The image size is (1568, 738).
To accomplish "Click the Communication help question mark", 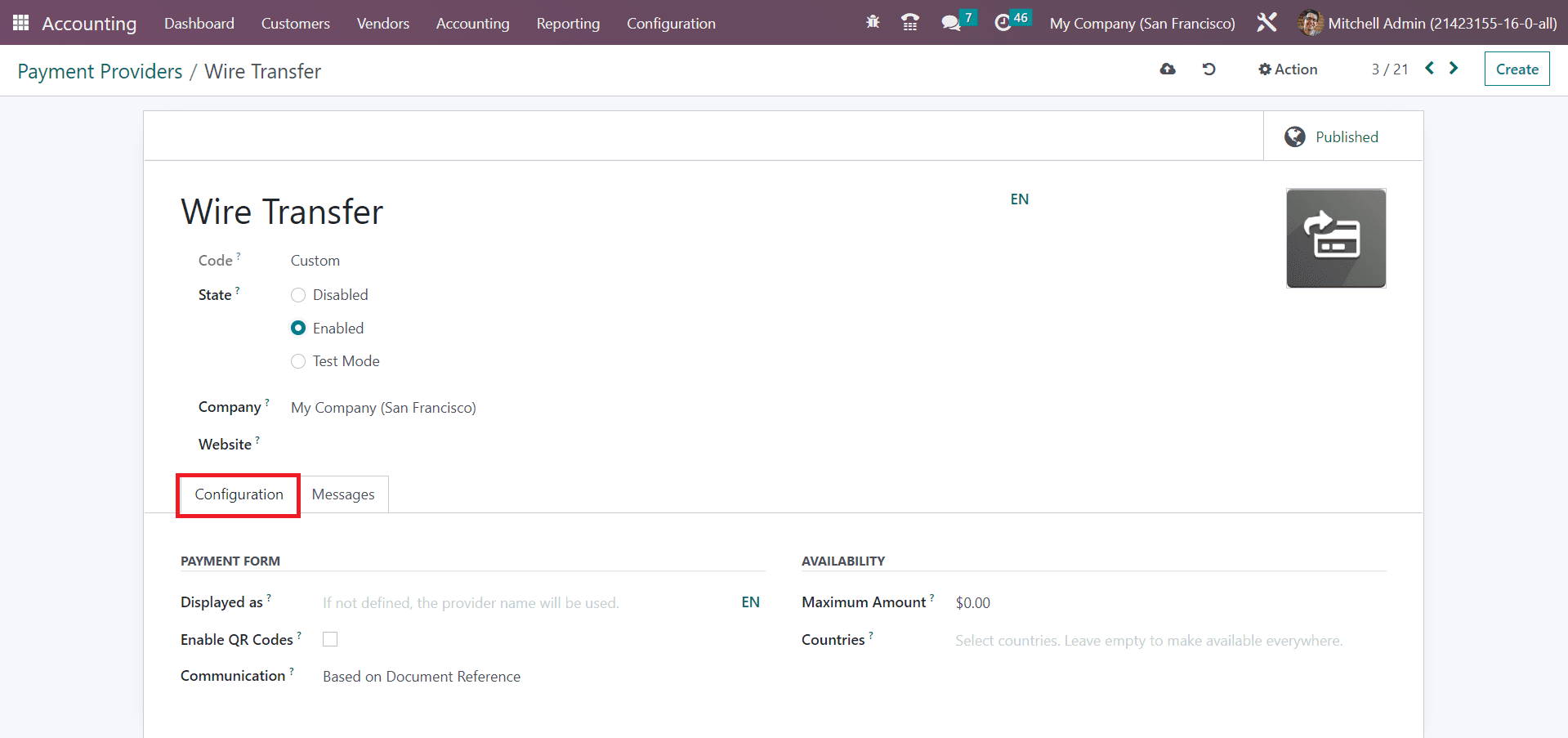I will click(x=292, y=671).
